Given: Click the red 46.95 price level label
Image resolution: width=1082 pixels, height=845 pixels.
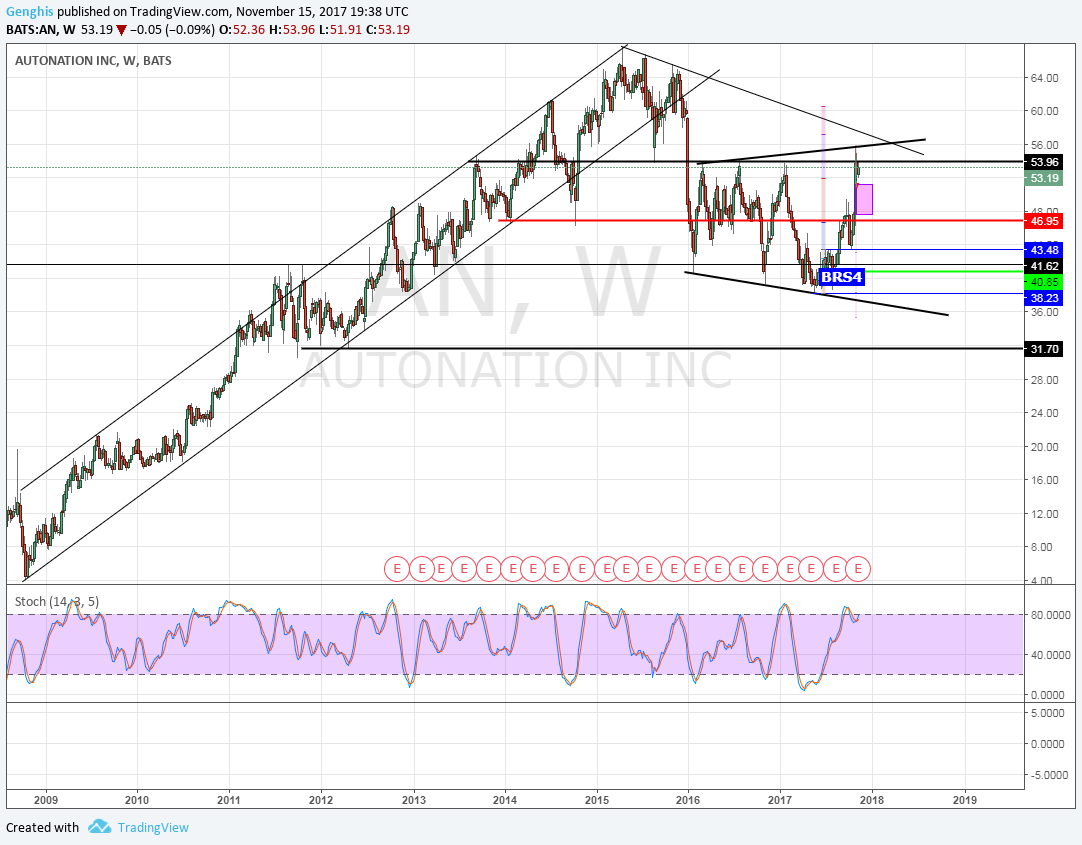Looking at the screenshot, I should [1043, 221].
